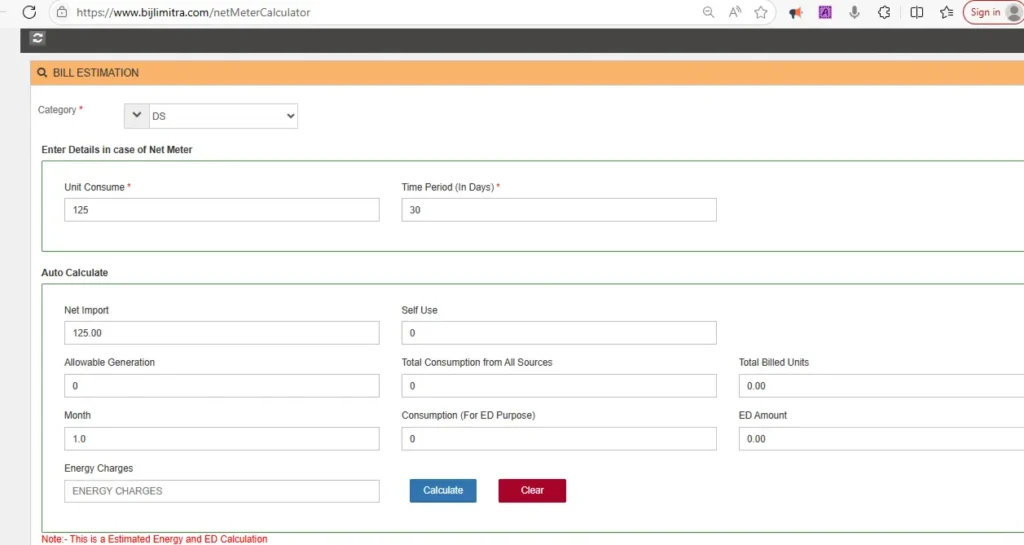1024x545 pixels.
Task: Click the megaphone extension icon
Action: (x=796, y=12)
